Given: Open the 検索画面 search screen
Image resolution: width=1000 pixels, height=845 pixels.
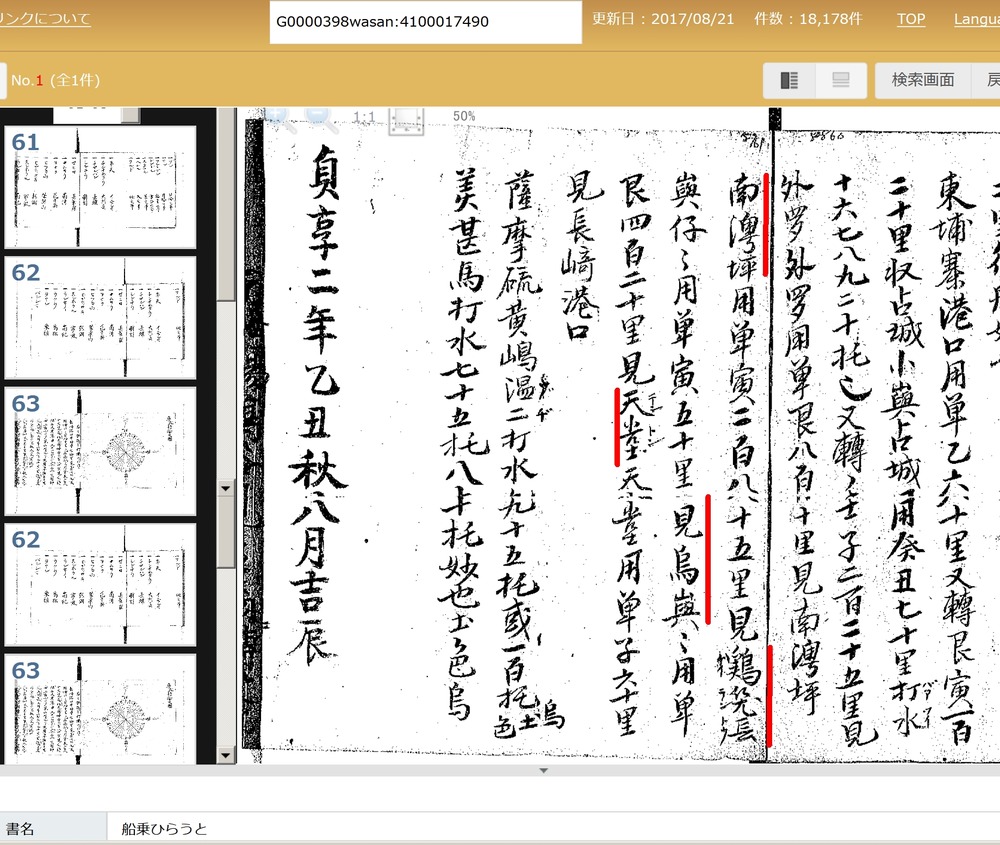Looking at the screenshot, I should pyautogui.click(x=923, y=80).
